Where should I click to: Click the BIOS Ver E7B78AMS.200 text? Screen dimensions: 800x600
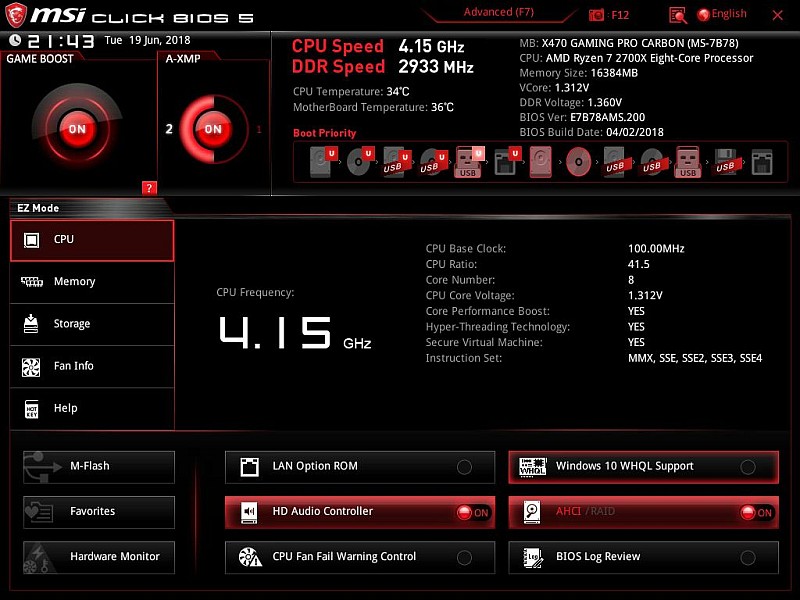click(582, 117)
